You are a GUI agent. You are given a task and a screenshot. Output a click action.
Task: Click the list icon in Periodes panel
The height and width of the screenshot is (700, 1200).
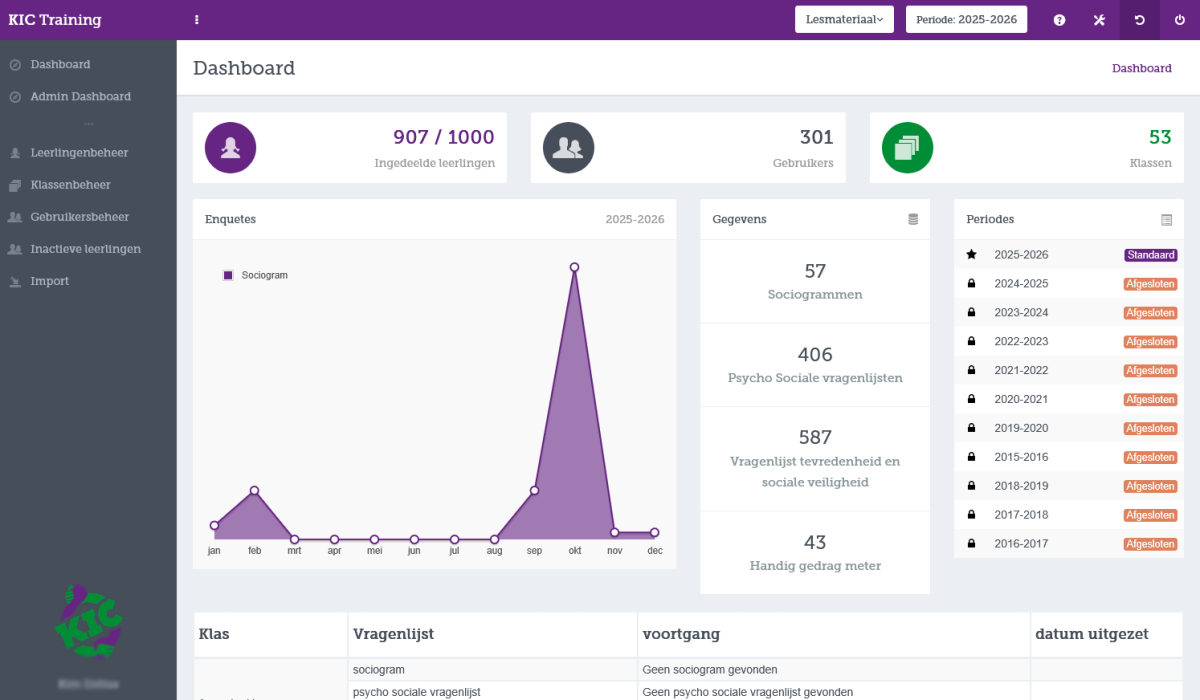(x=1166, y=219)
